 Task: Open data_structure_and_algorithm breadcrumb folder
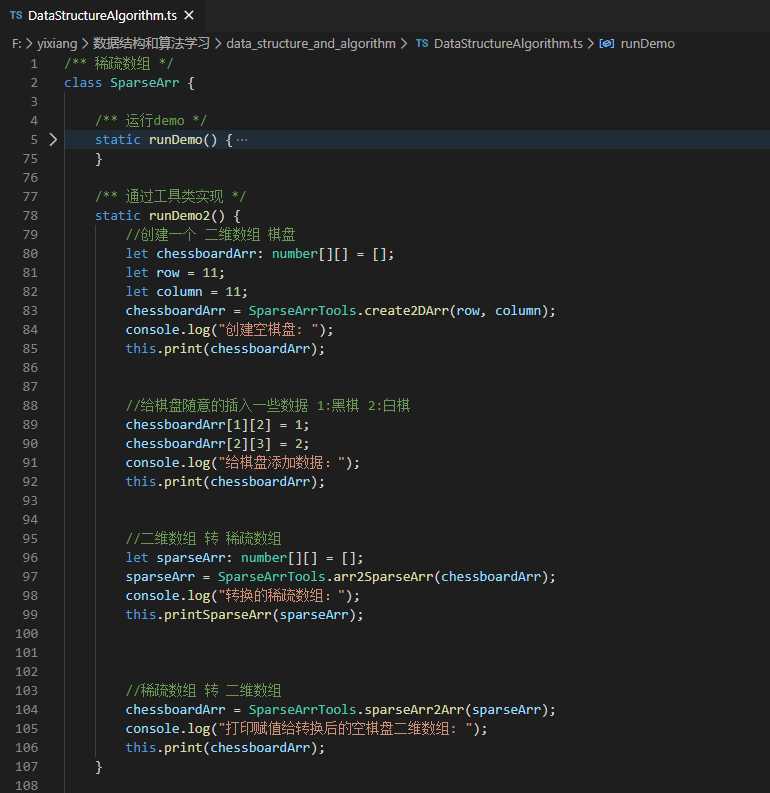tap(311, 43)
